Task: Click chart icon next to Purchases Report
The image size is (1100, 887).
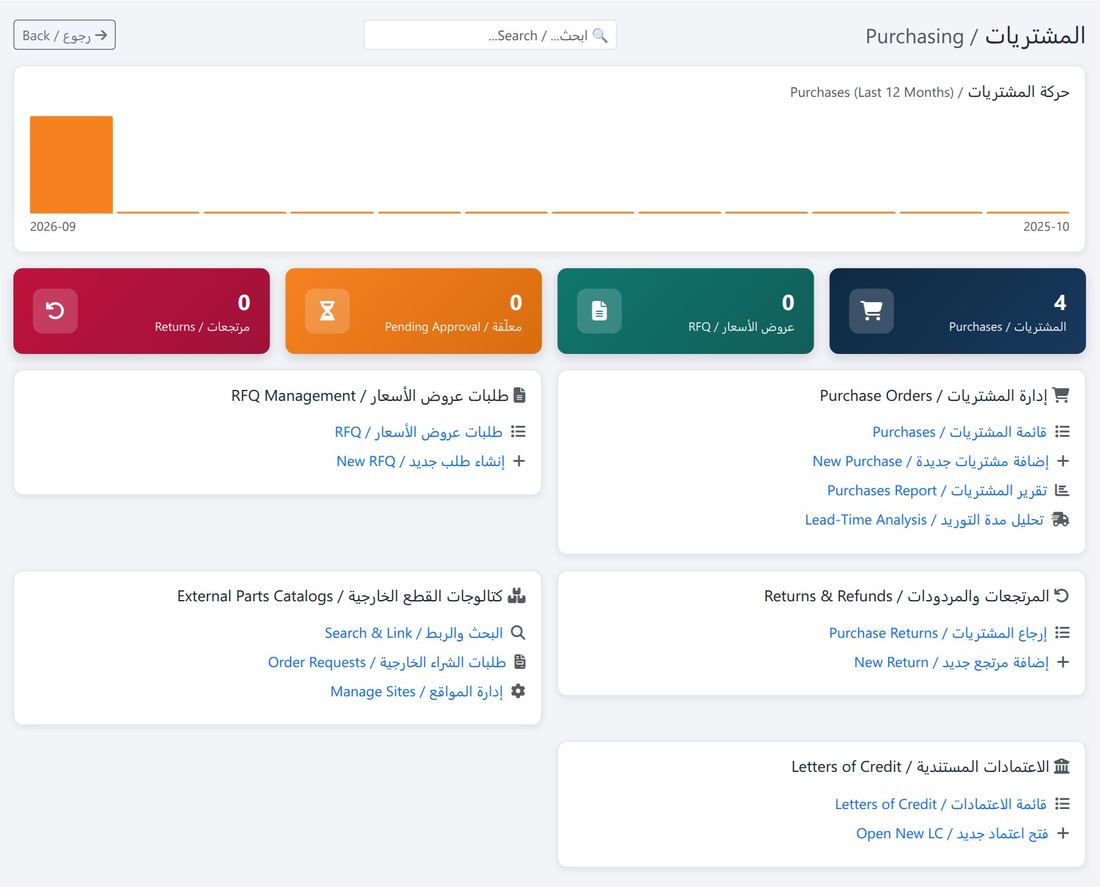Action: pos(1062,490)
